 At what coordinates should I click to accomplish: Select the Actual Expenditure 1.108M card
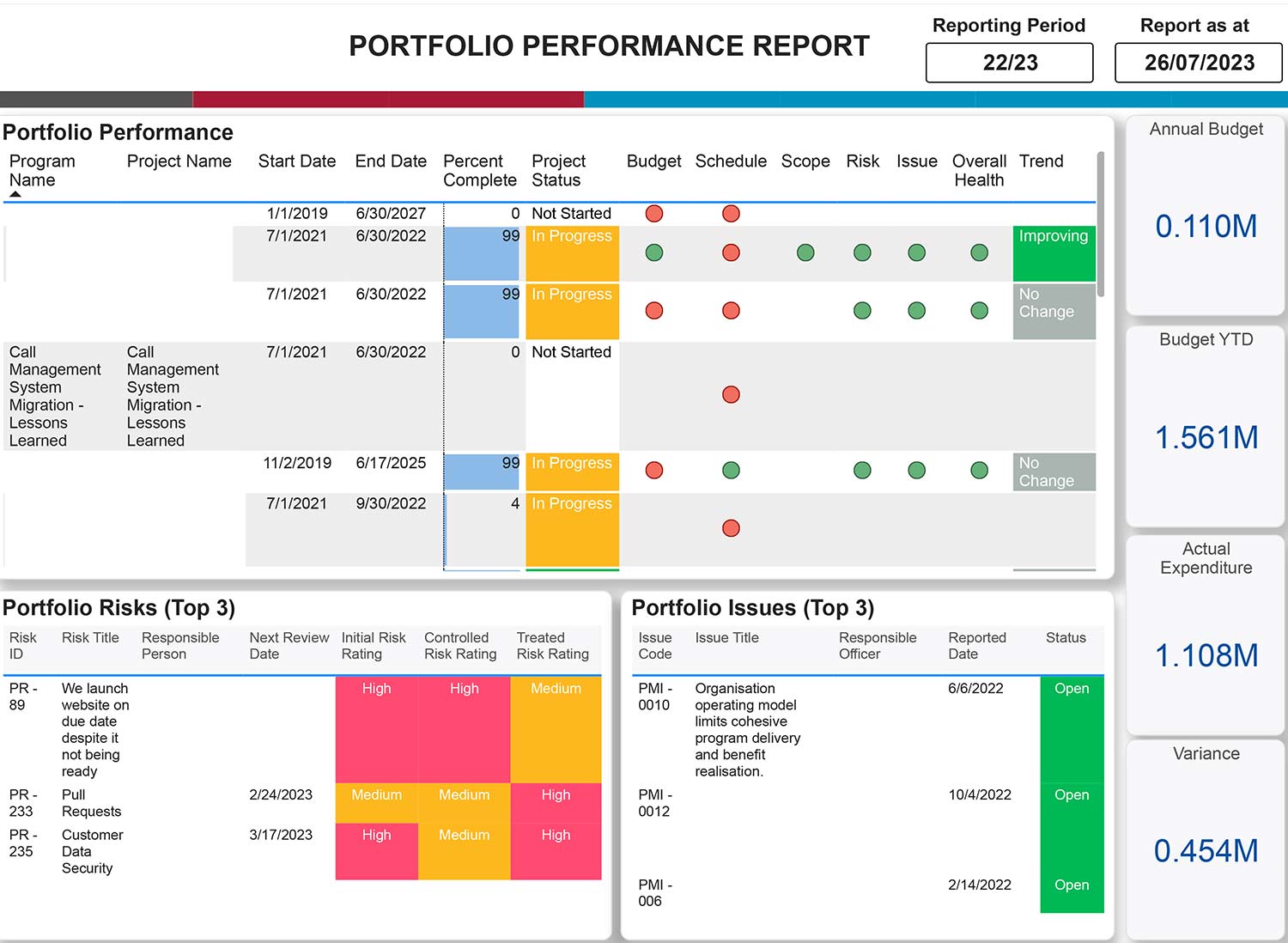[1206, 636]
